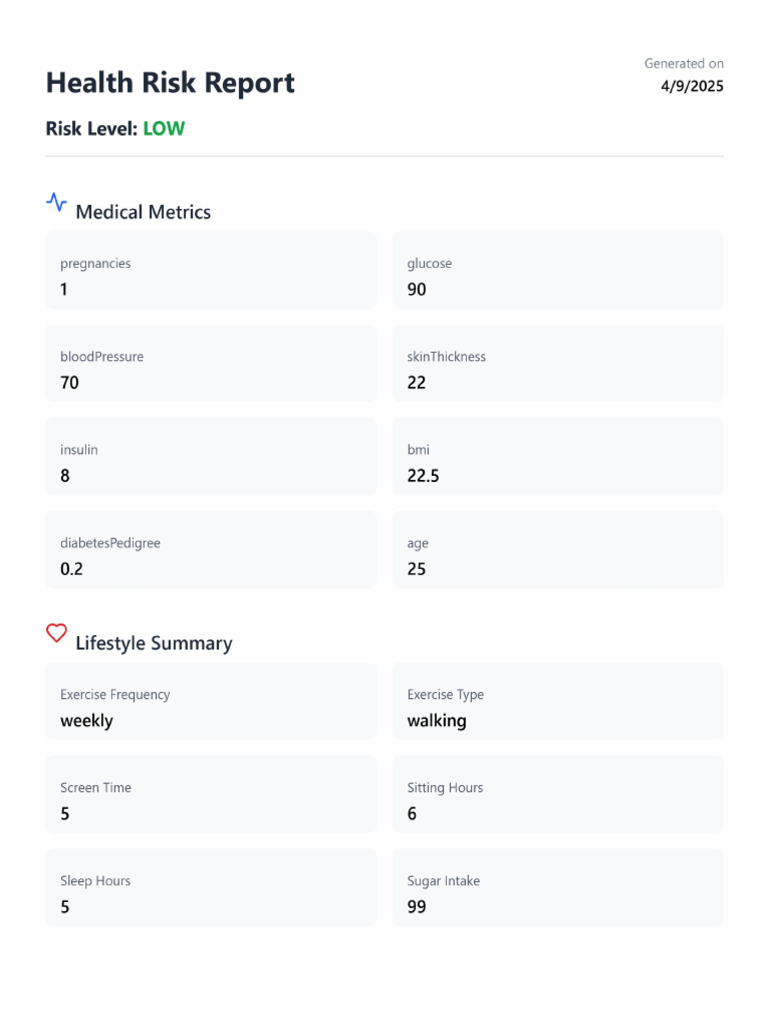Select the Sleep Hours card
Screen dimensions: 768x1024
[211, 888]
